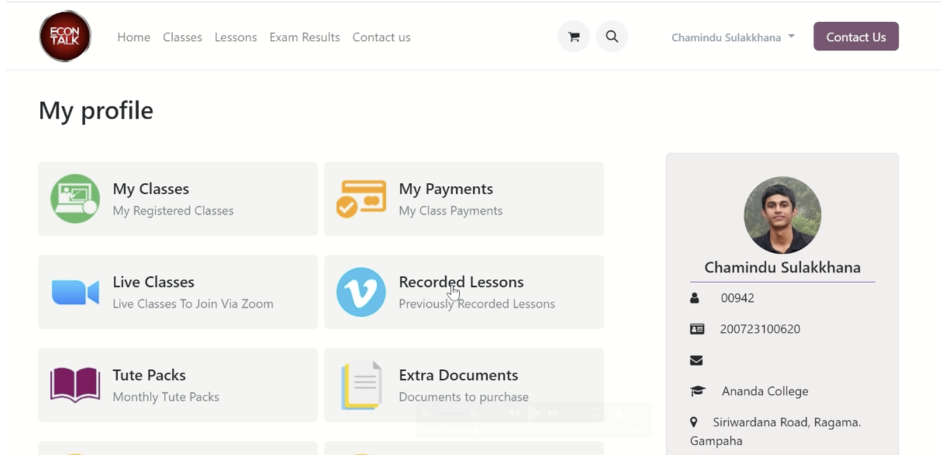Open the Home menu item
Screen dimensions: 941x471
coord(133,37)
